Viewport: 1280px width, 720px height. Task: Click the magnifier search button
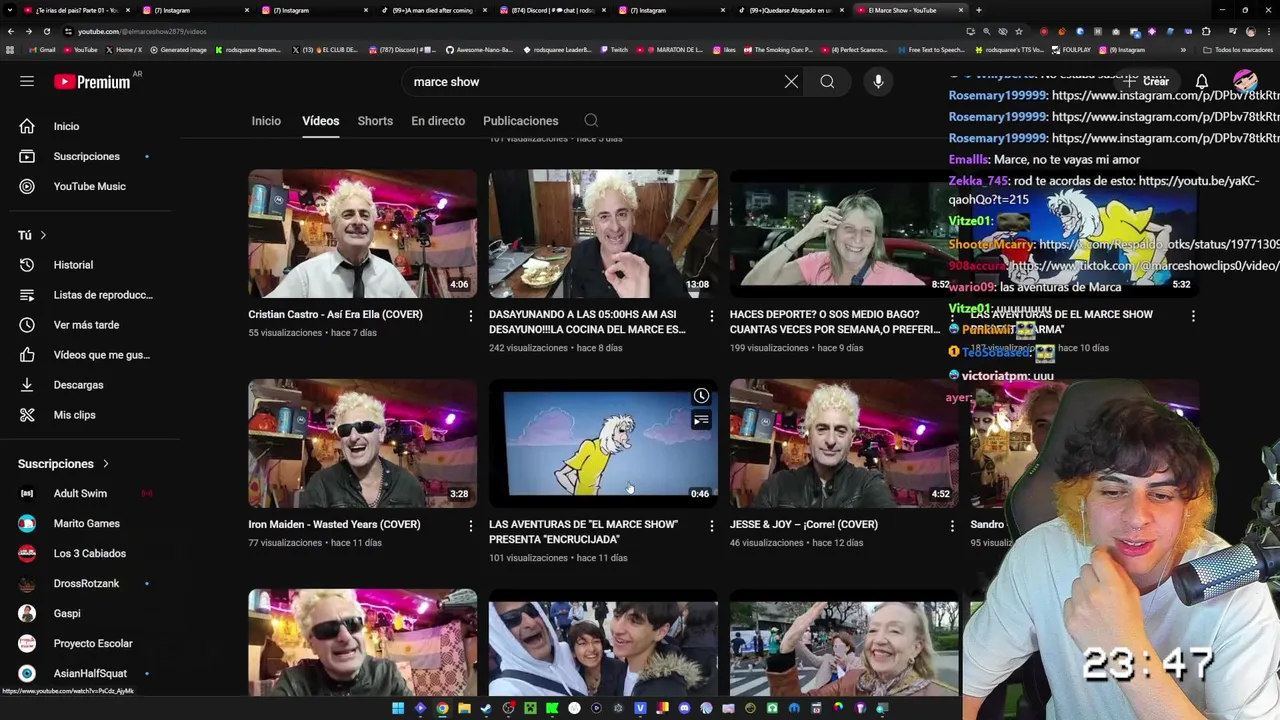tap(827, 82)
